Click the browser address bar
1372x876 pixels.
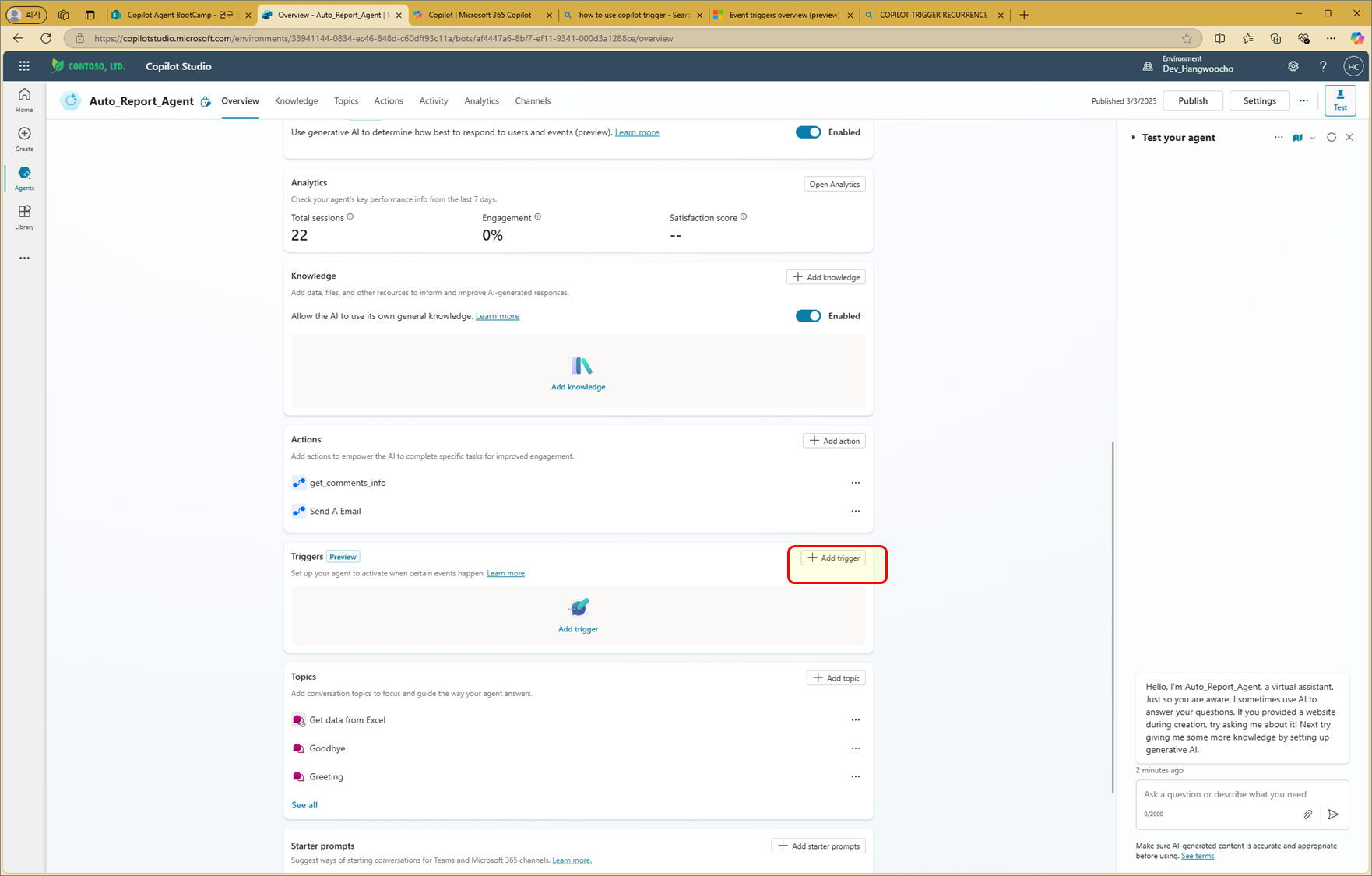[631, 38]
